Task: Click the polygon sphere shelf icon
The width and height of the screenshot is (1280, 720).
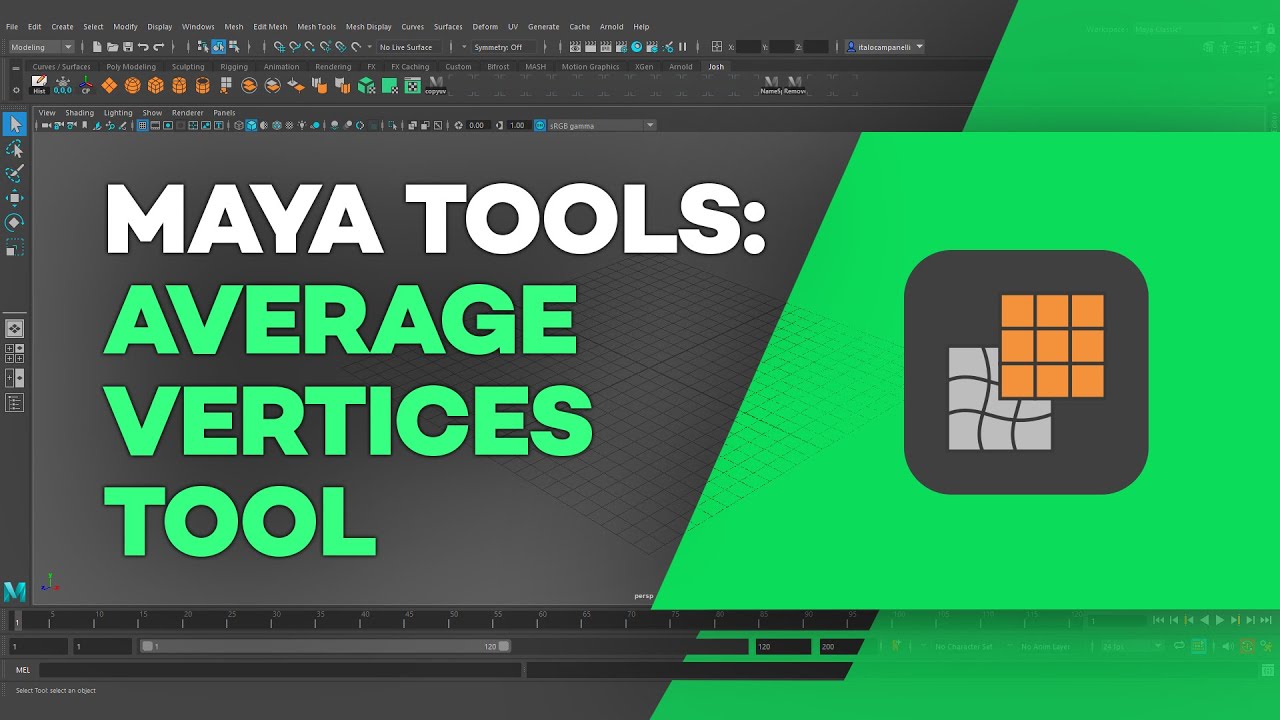Action: click(132, 85)
